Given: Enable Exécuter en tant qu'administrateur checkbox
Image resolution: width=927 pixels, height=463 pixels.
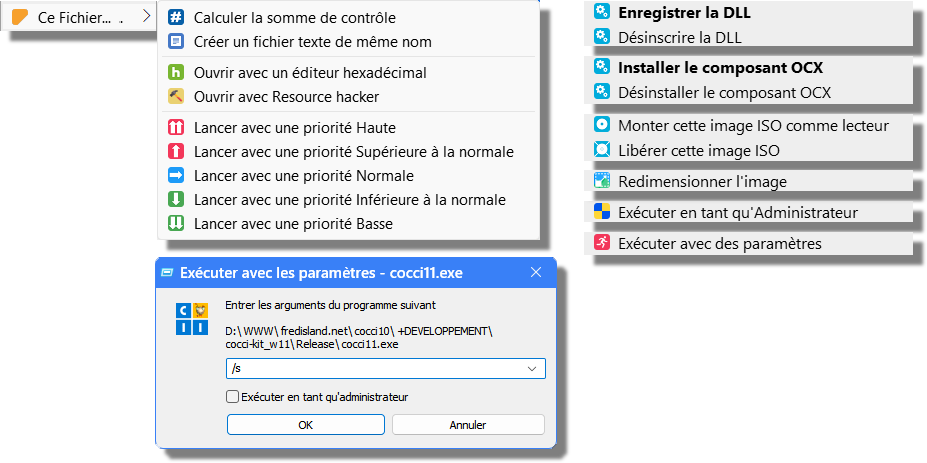Looking at the screenshot, I should [x=233, y=397].
